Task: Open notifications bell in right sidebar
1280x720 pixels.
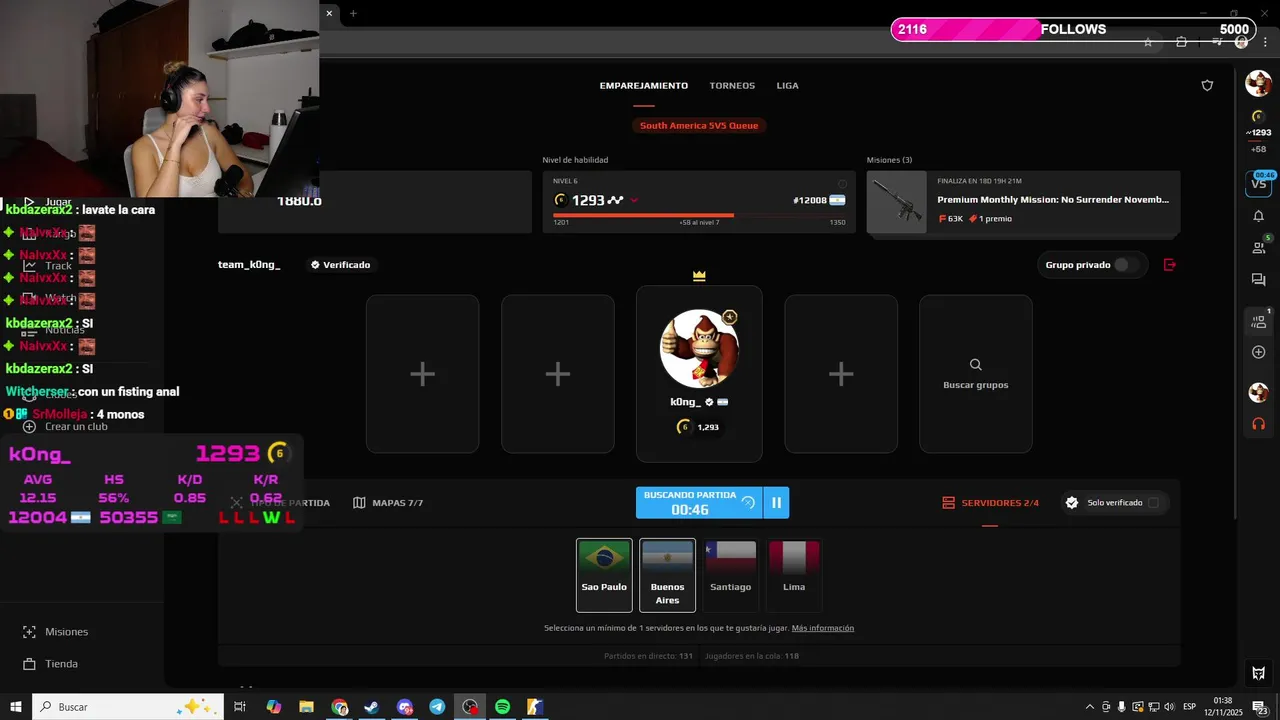Action: click(x=1258, y=216)
